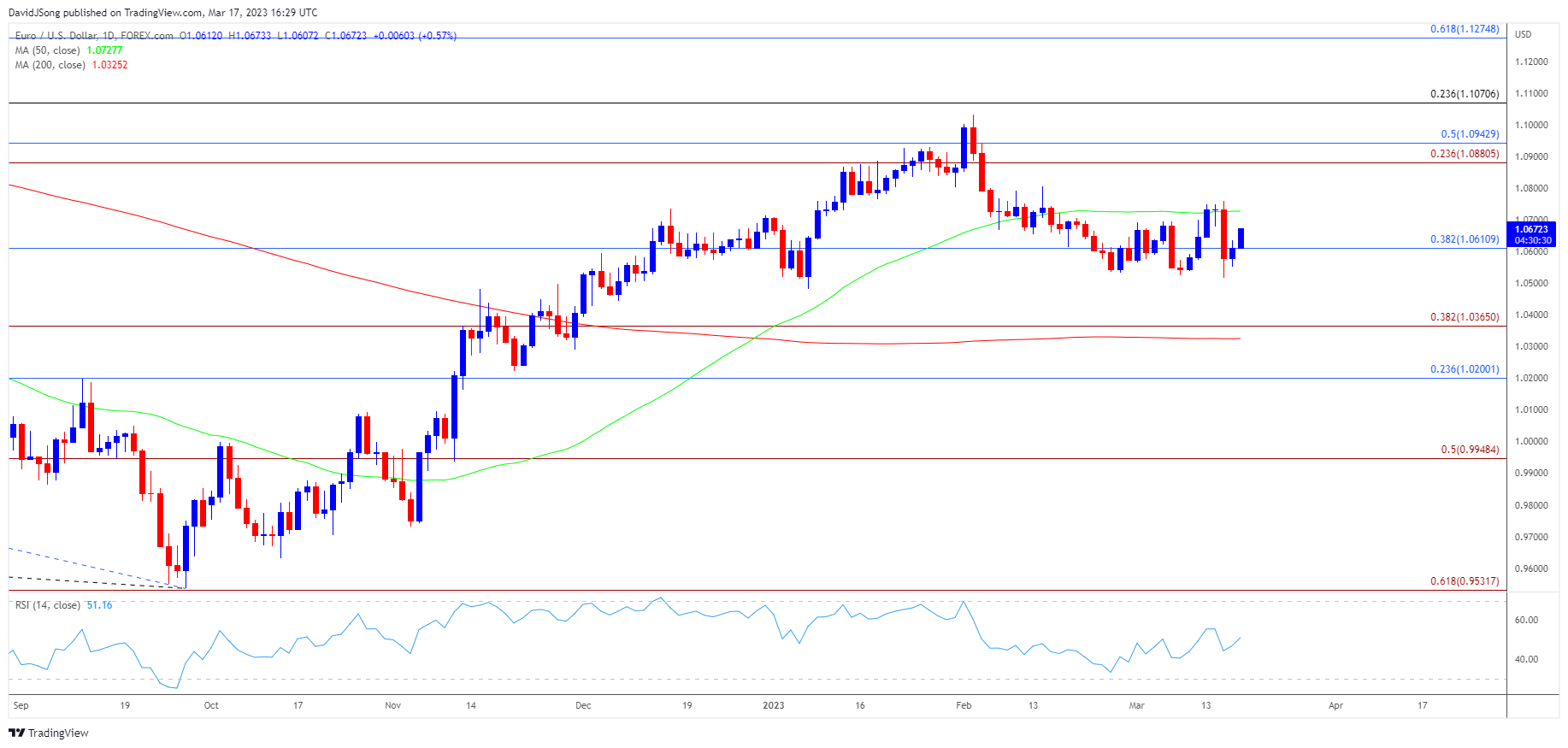The width and height of the screenshot is (1568, 748).
Task: Click the Nov date label on time axis
Action: coord(392,706)
